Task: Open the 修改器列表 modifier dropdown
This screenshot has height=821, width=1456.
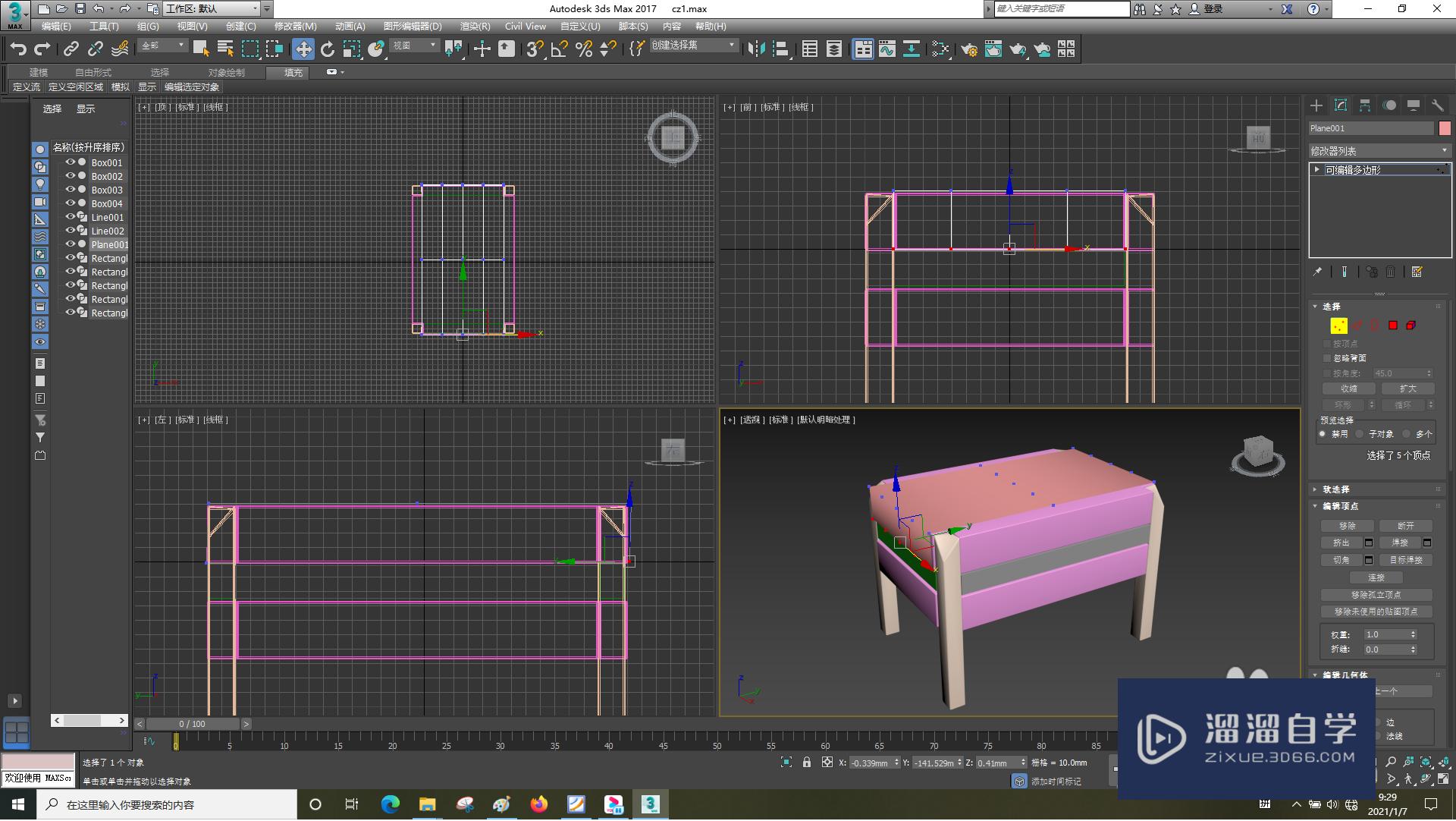Action: (1379, 151)
